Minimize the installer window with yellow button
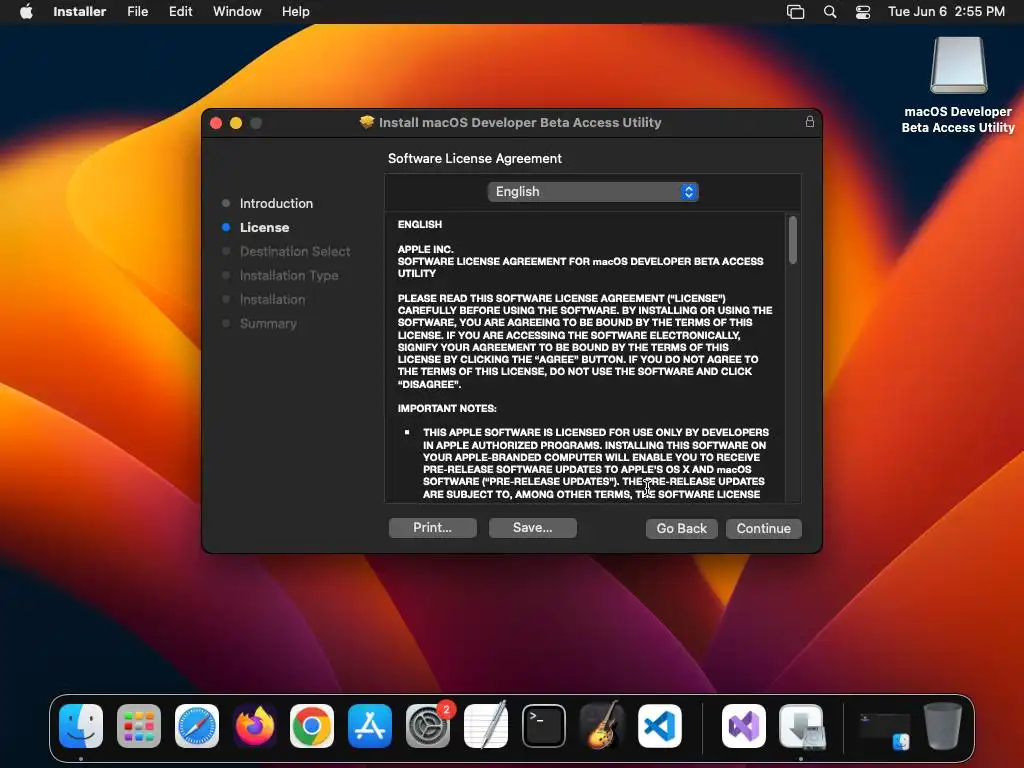1024x768 pixels. click(x=236, y=123)
